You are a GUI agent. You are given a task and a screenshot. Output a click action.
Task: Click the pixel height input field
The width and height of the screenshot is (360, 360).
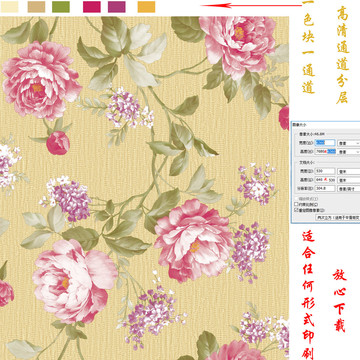pyautogui.click(x=325, y=151)
